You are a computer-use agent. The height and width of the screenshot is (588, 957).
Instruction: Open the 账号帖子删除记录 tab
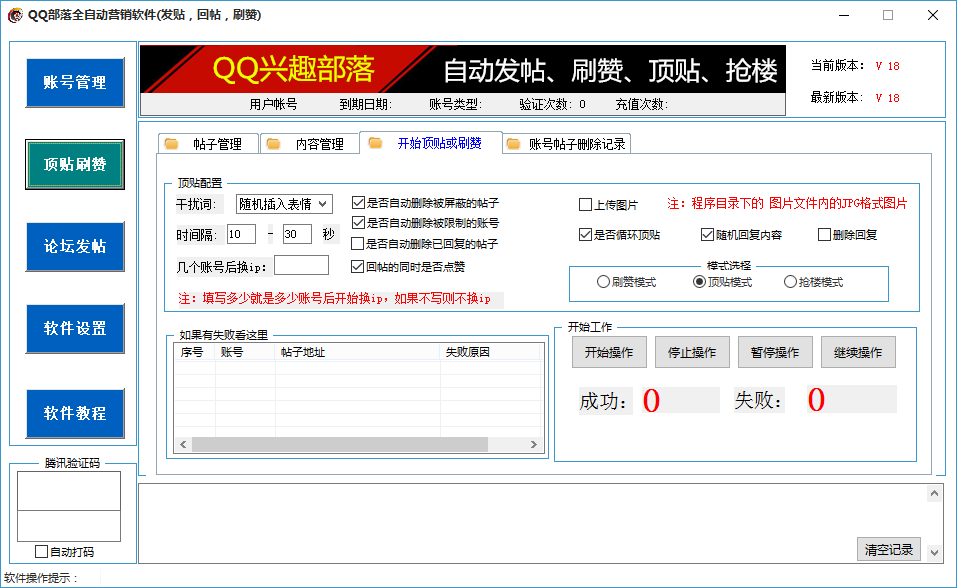coord(566,143)
